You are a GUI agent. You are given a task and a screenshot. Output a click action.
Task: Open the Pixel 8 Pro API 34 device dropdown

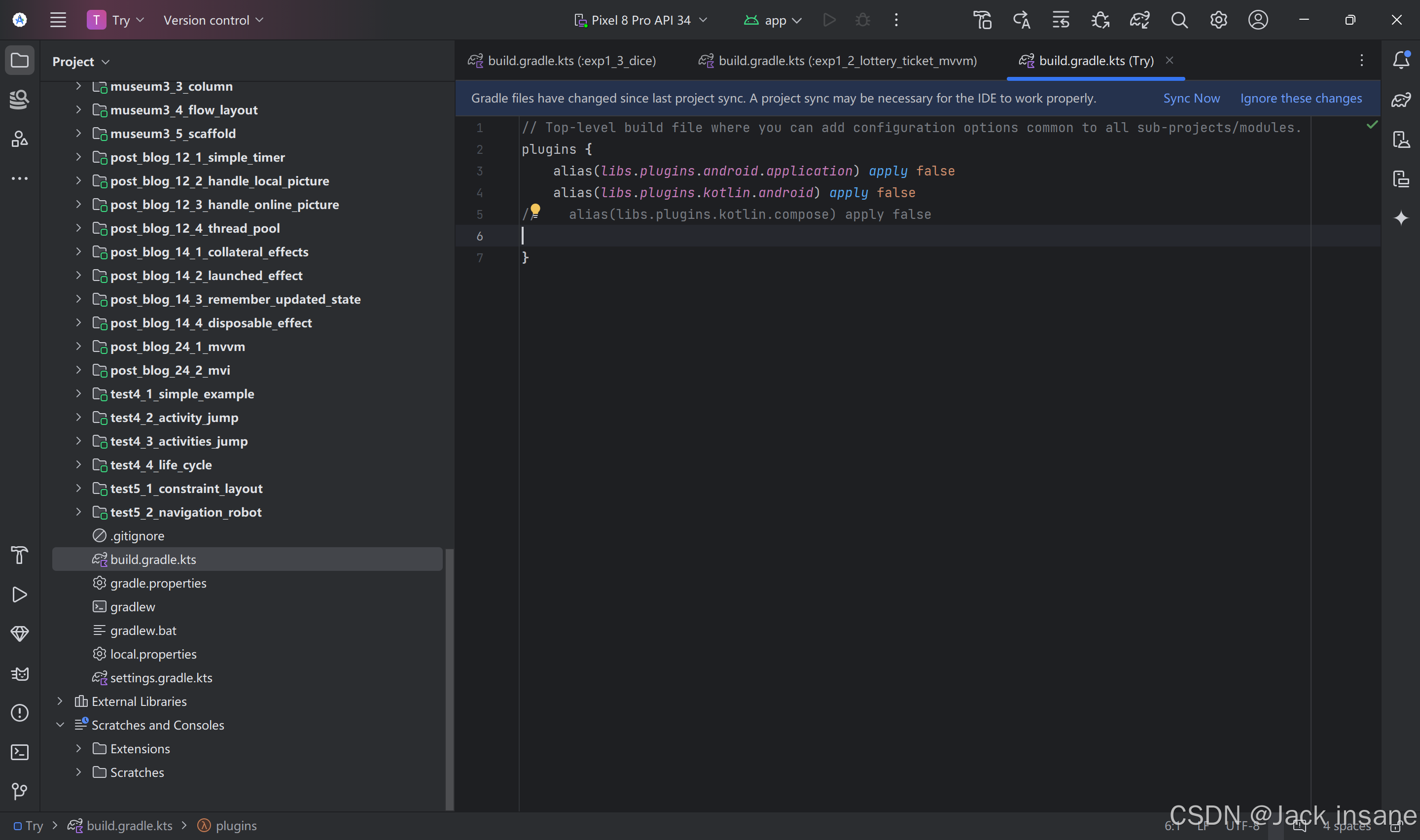640,20
